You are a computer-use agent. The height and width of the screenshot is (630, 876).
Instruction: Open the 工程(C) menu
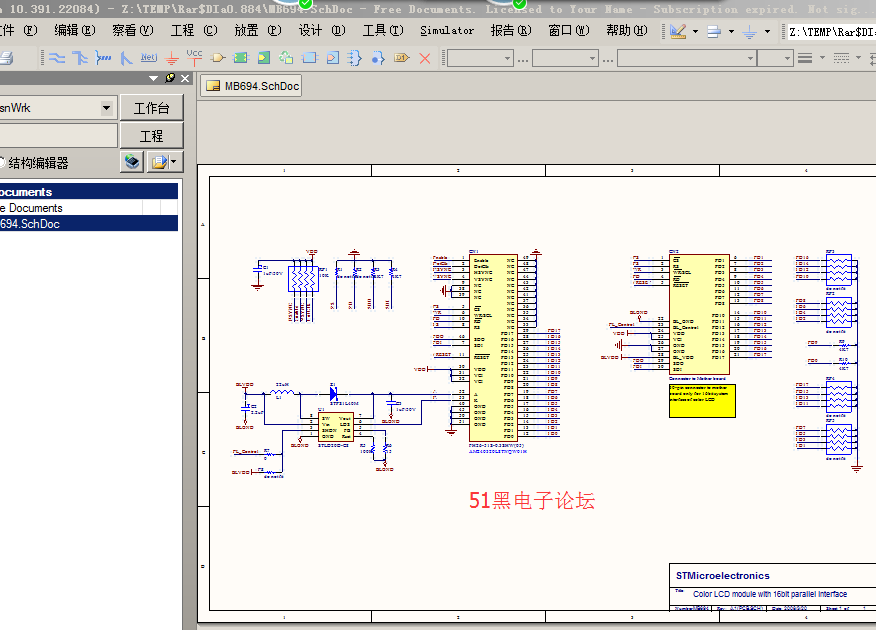tap(194, 30)
